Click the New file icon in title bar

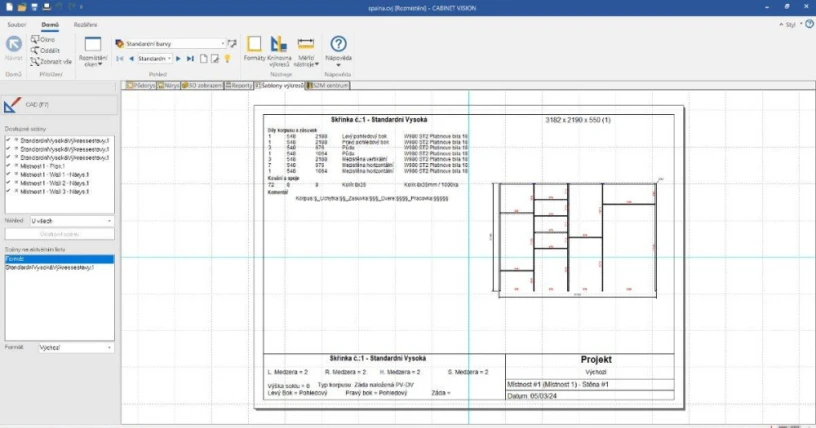[x=9, y=7]
